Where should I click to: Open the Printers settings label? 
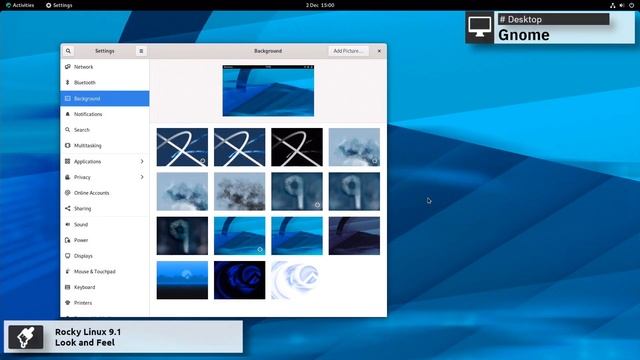click(83, 303)
